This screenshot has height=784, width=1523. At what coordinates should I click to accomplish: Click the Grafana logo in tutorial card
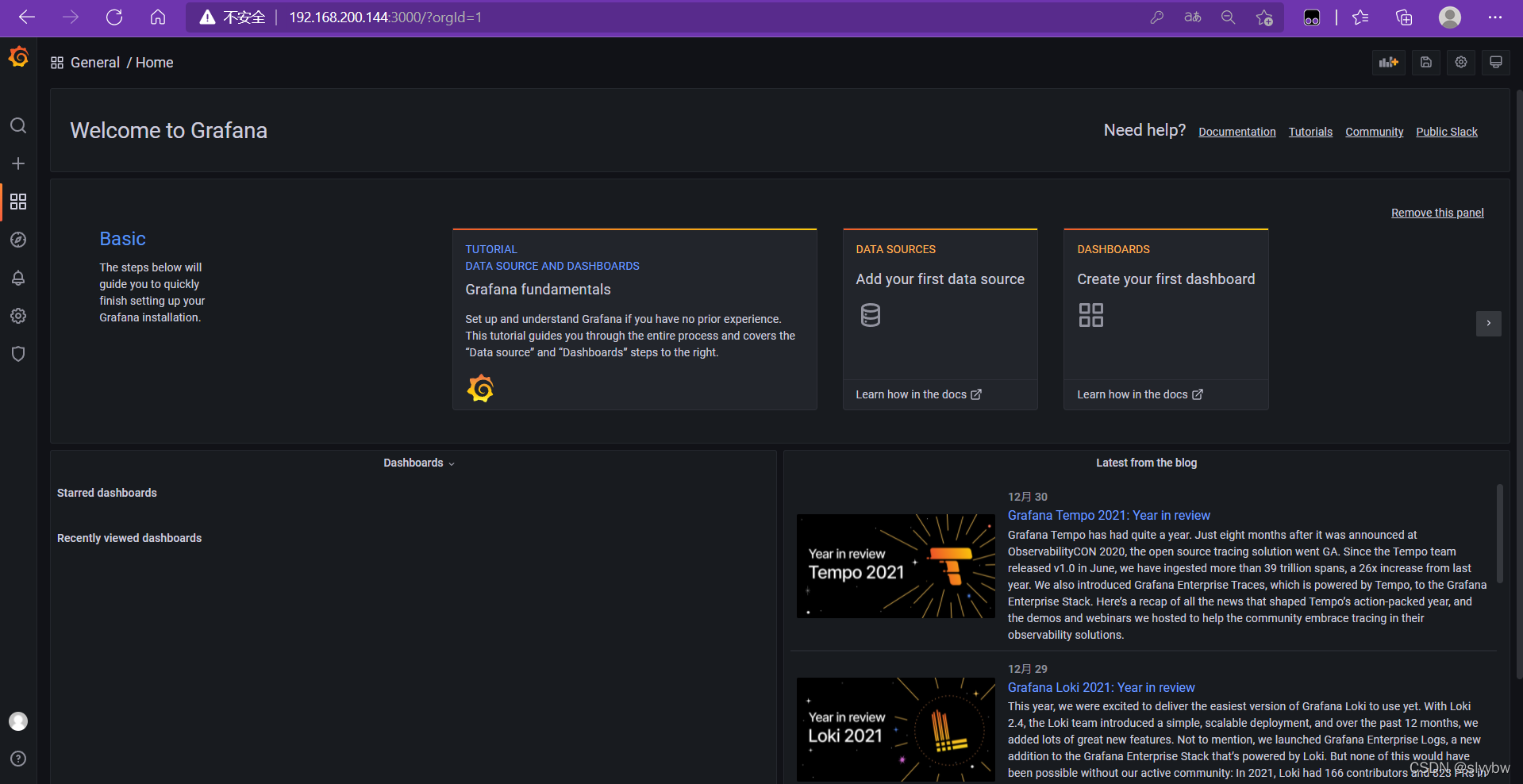click(480, 389)
